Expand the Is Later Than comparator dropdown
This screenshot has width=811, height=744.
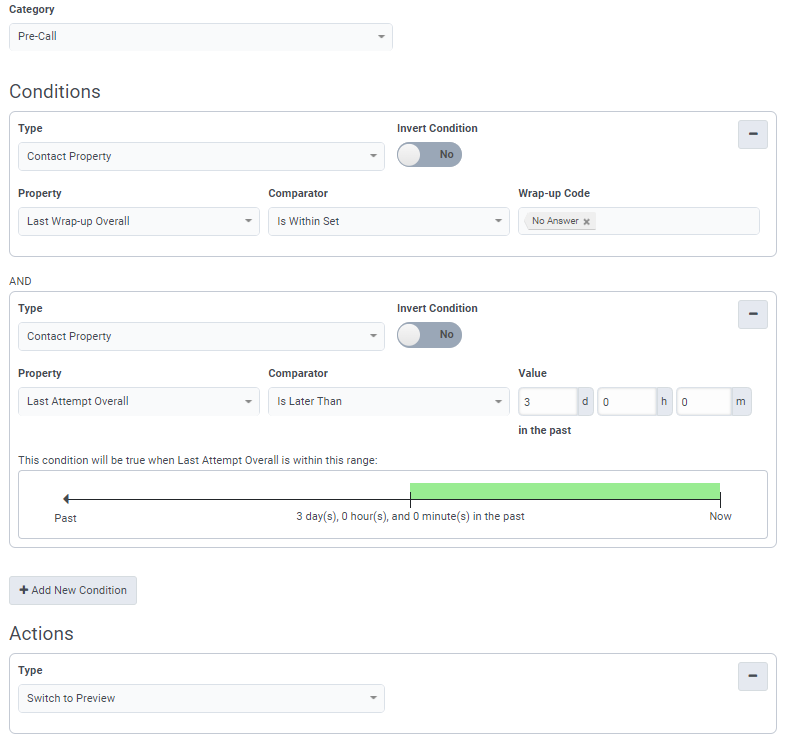click(x=389, y=401)
